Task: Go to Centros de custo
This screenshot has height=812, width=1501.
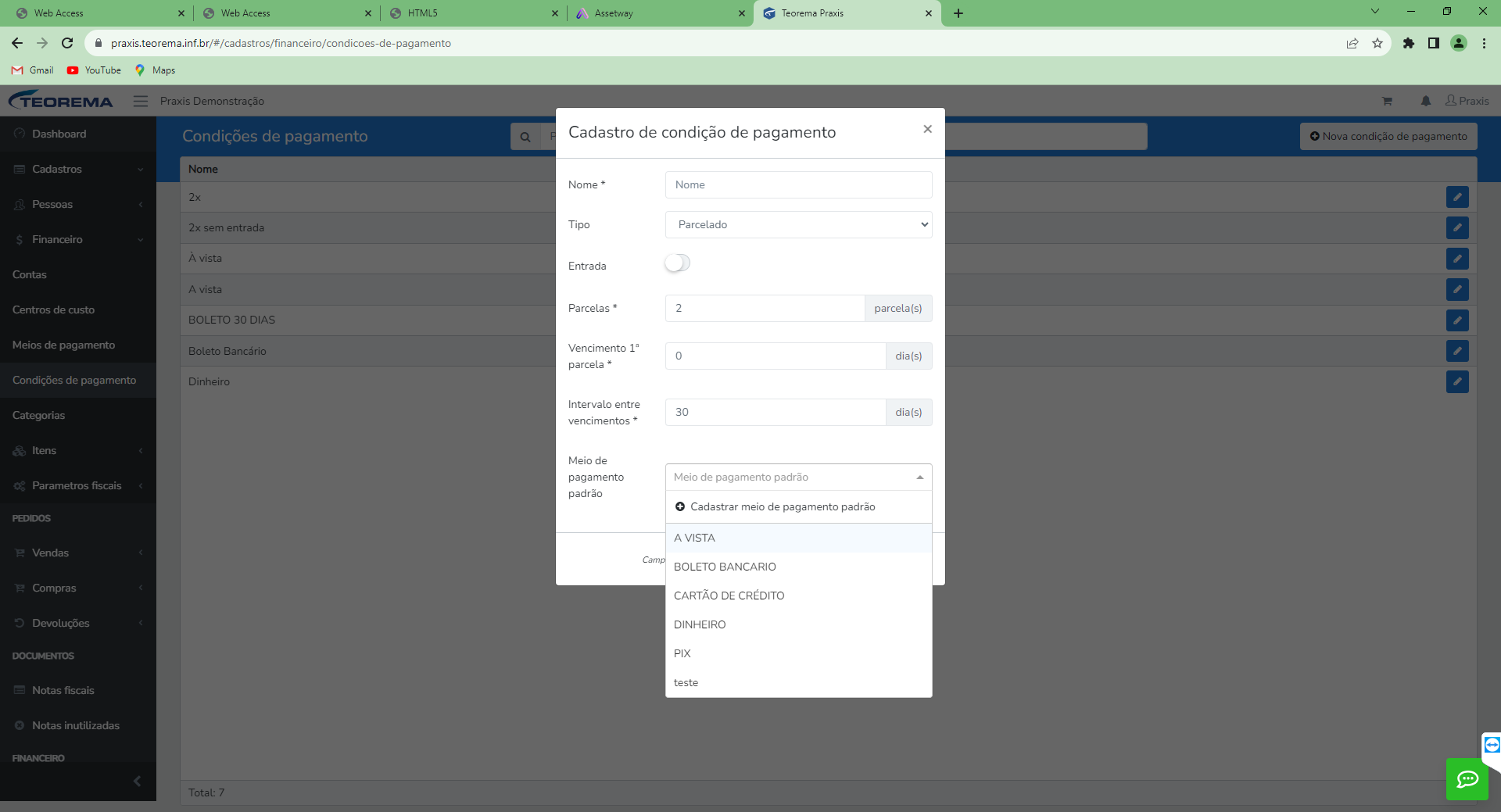Action: 78,309
